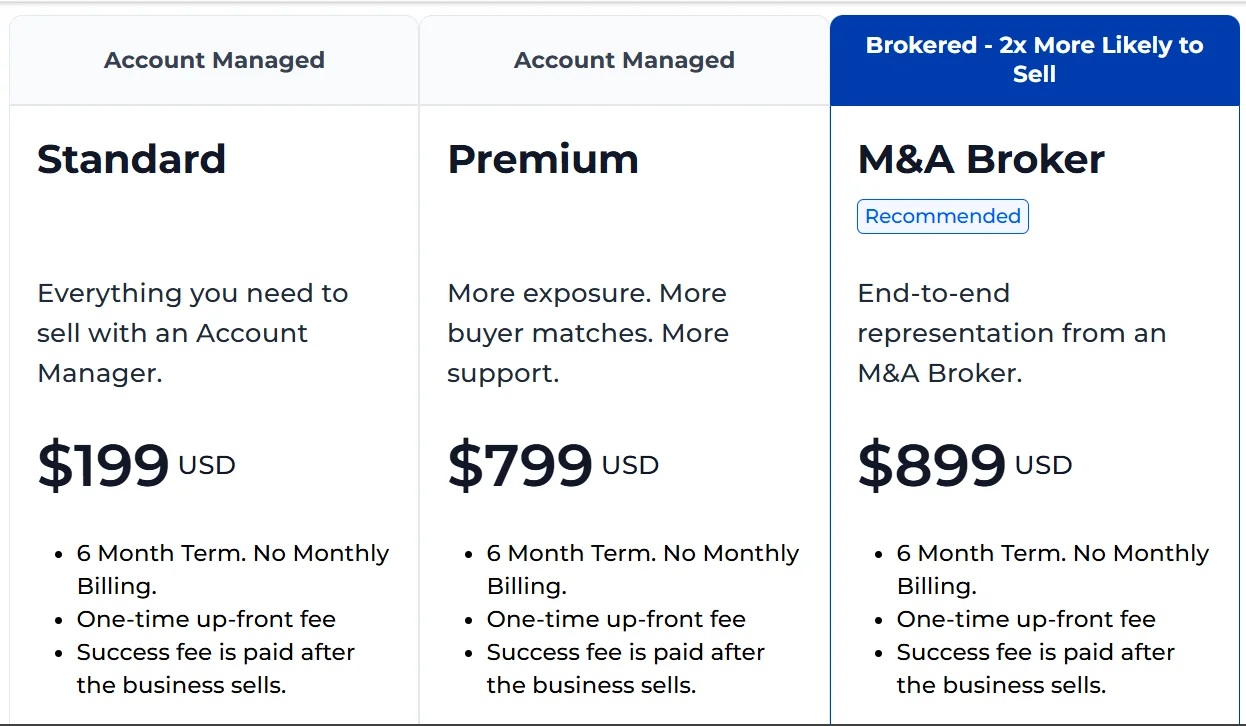Click the Account Managed header above Standard
Viewport: 1246px width, 726px height.
(x=214, y=60)
